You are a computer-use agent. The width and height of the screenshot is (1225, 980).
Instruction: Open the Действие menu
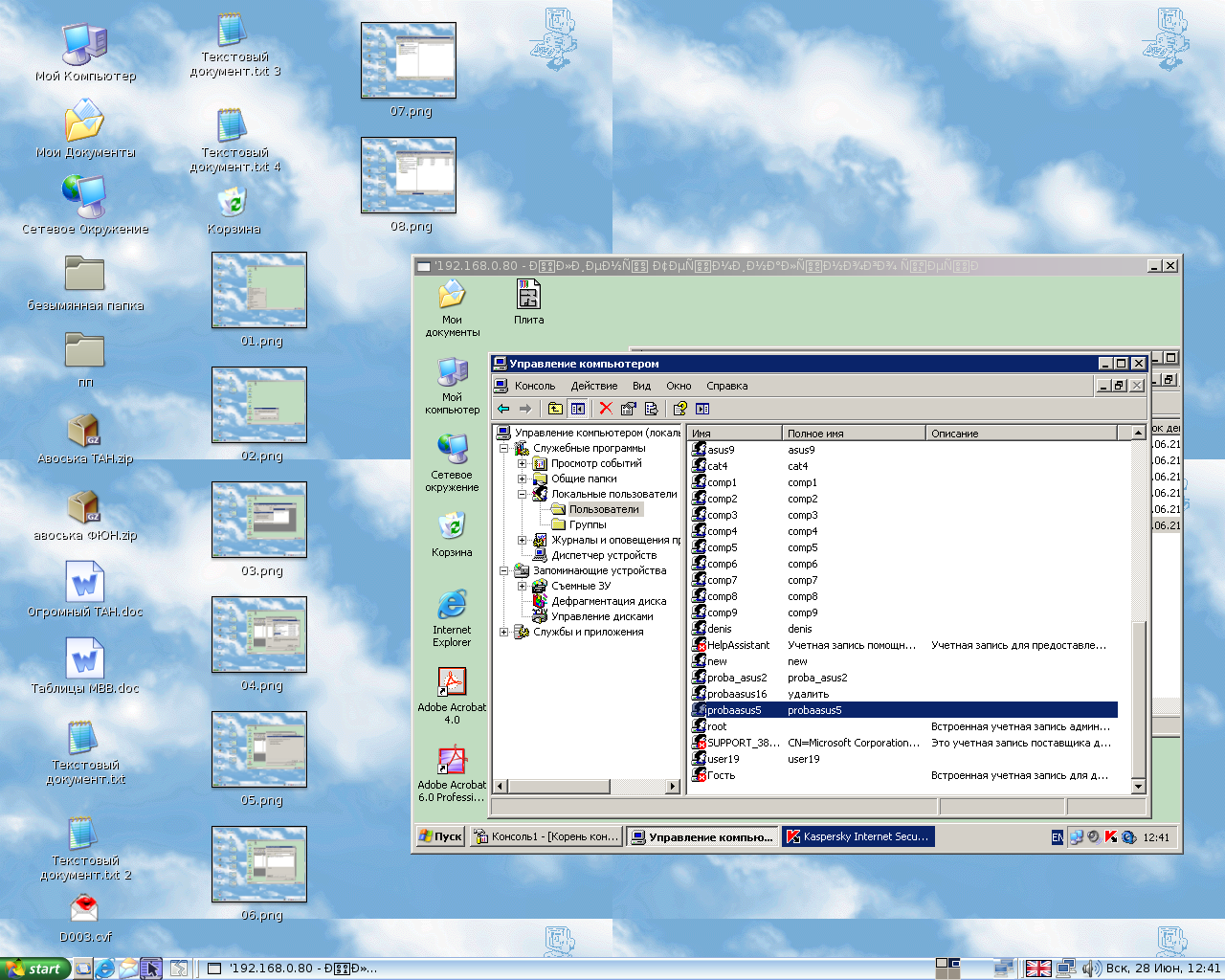593,386
